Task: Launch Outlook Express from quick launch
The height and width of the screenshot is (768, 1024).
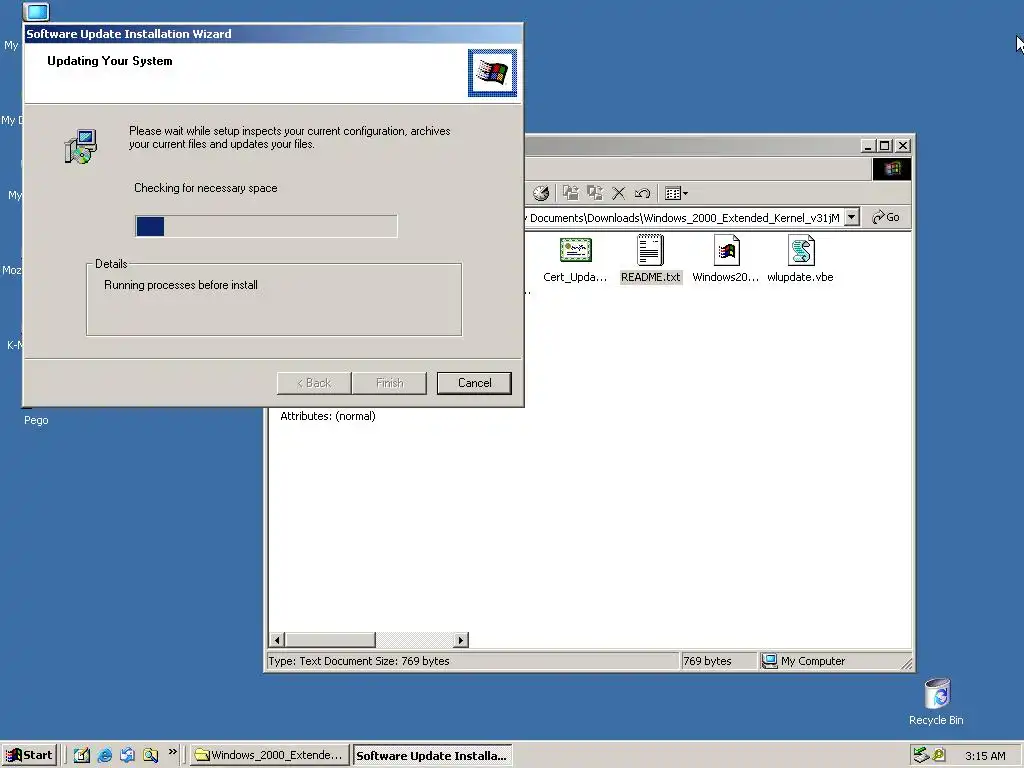Action: coord(127,755)
